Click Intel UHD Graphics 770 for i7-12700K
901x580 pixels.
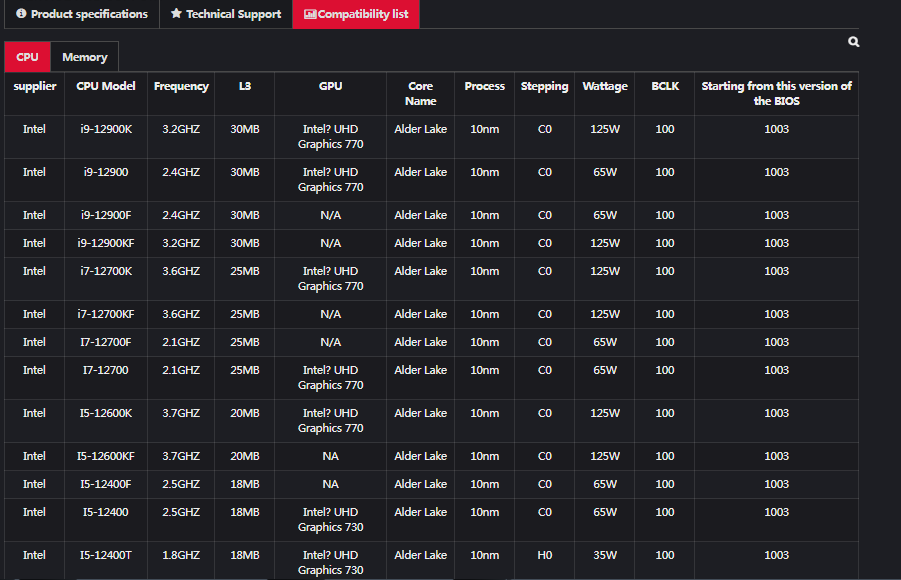330,279
